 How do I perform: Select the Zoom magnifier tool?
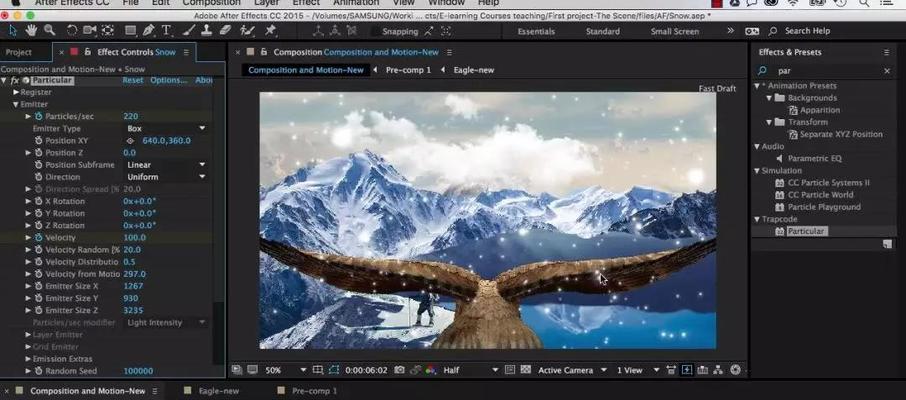tap(50, 30)
